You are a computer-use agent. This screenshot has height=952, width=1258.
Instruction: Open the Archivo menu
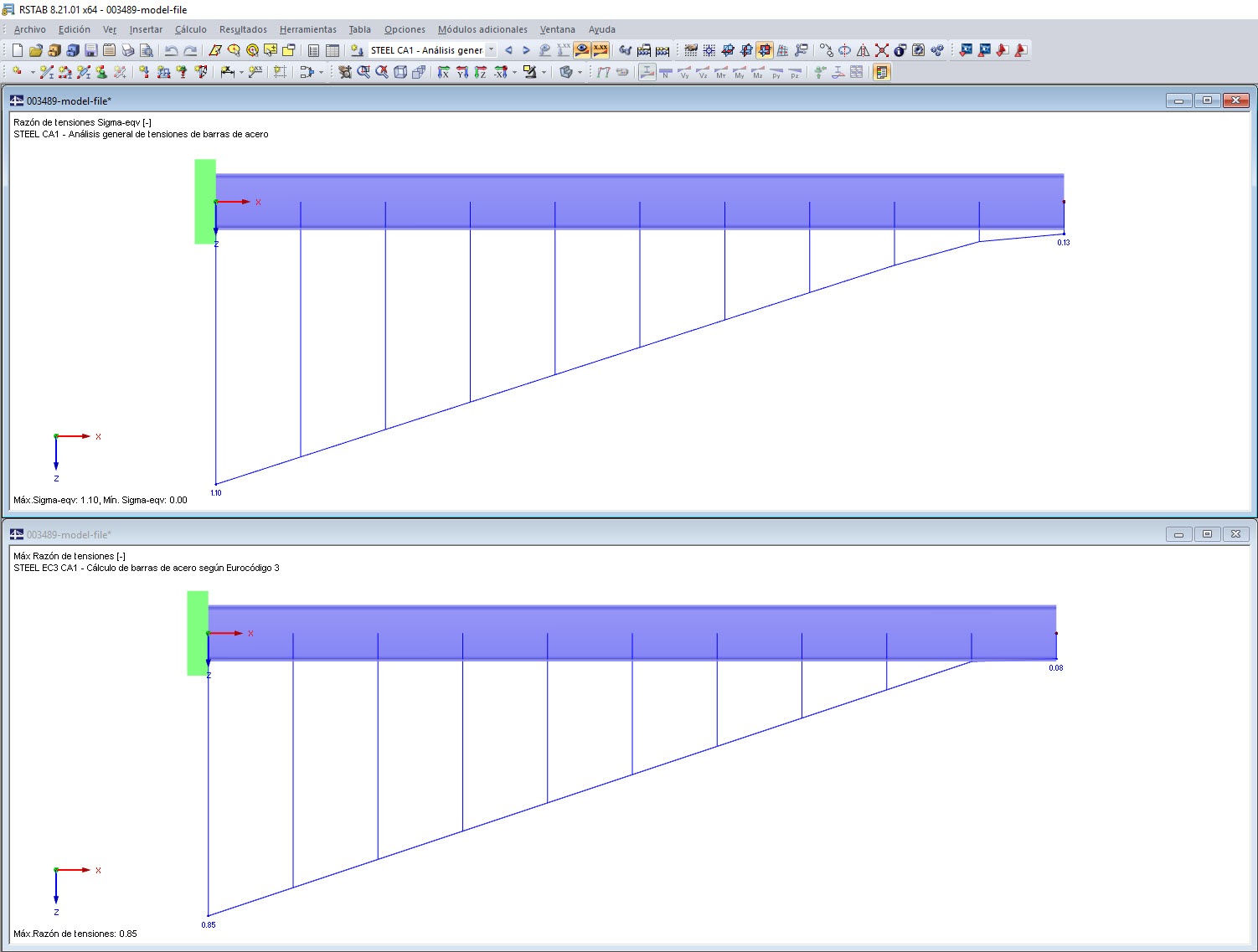tap(30, 29)
